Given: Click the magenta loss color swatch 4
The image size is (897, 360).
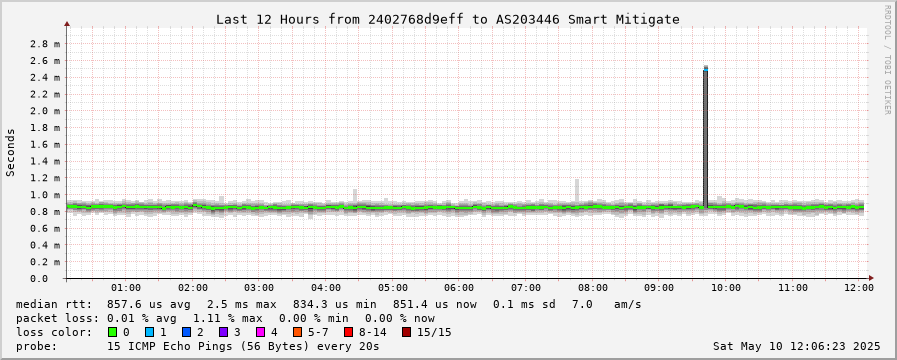Looking at the screenshot, I should point(260,332).
